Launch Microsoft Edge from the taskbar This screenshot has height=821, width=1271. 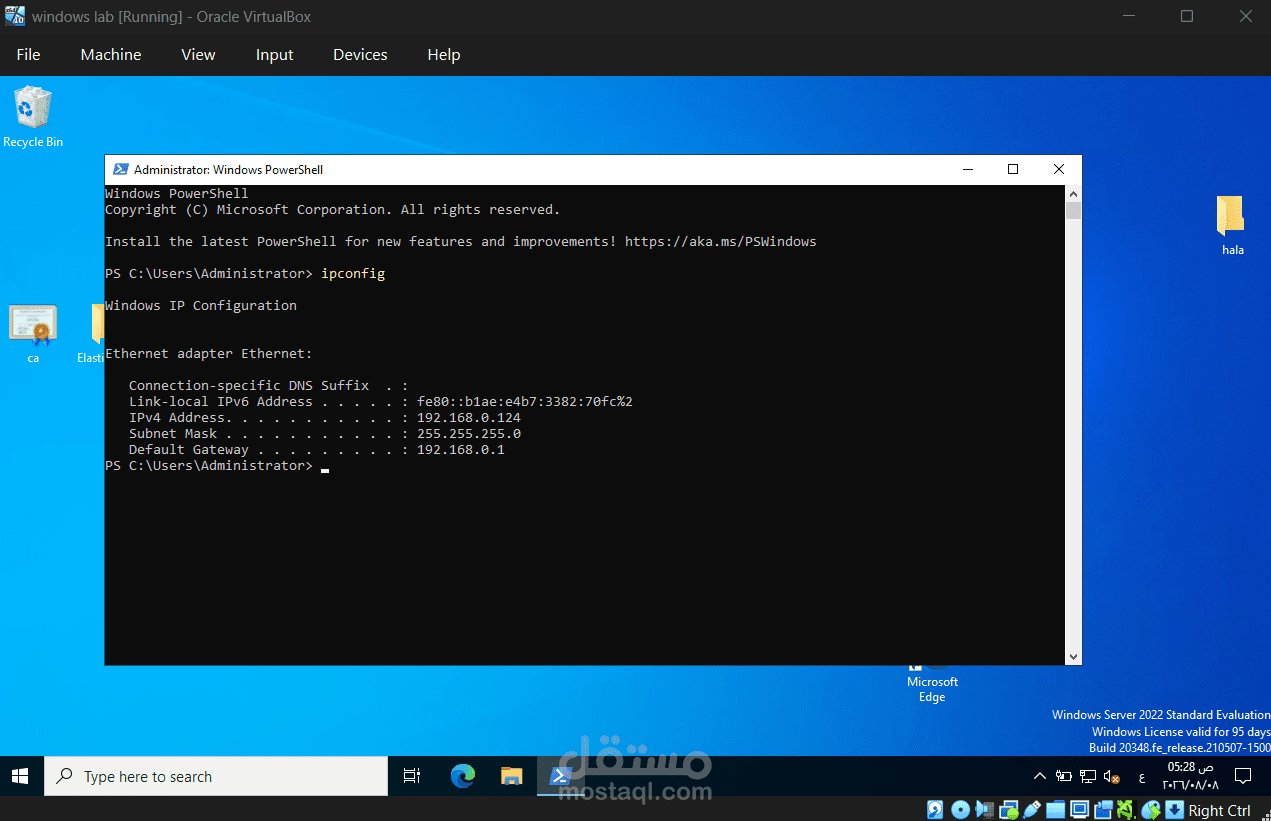pyautogui.click(x=462, y=776)
